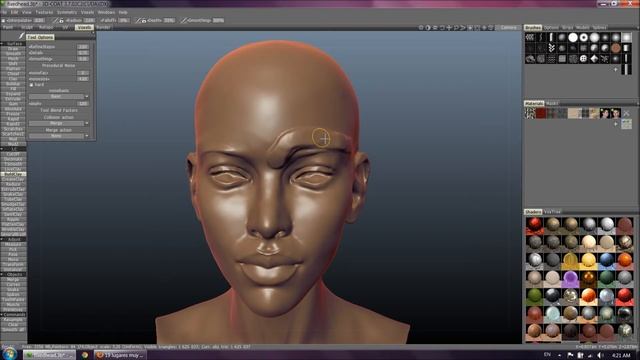The image size is (640, 360).
Task: Add a new material with the plus icon
Action: point(616,124)
